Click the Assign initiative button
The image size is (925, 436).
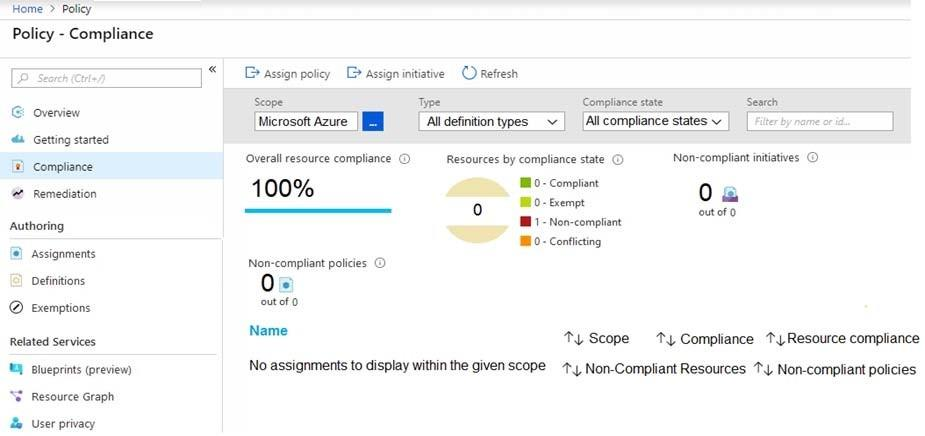[396, 73]
